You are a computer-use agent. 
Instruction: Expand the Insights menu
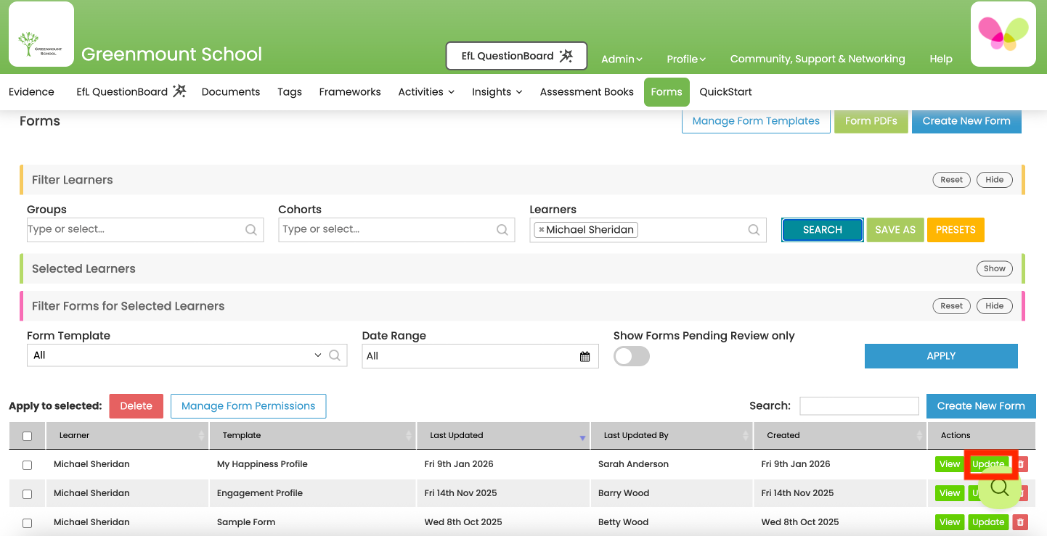coord(497,92)
